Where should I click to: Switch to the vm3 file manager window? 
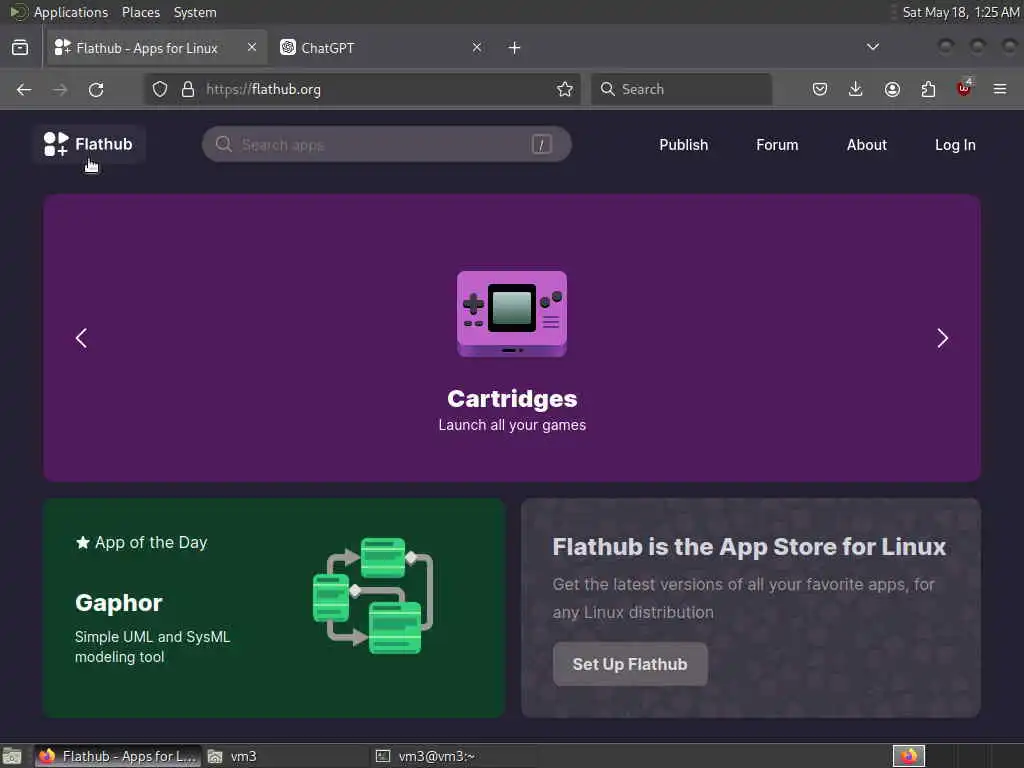tap(285, 756)
